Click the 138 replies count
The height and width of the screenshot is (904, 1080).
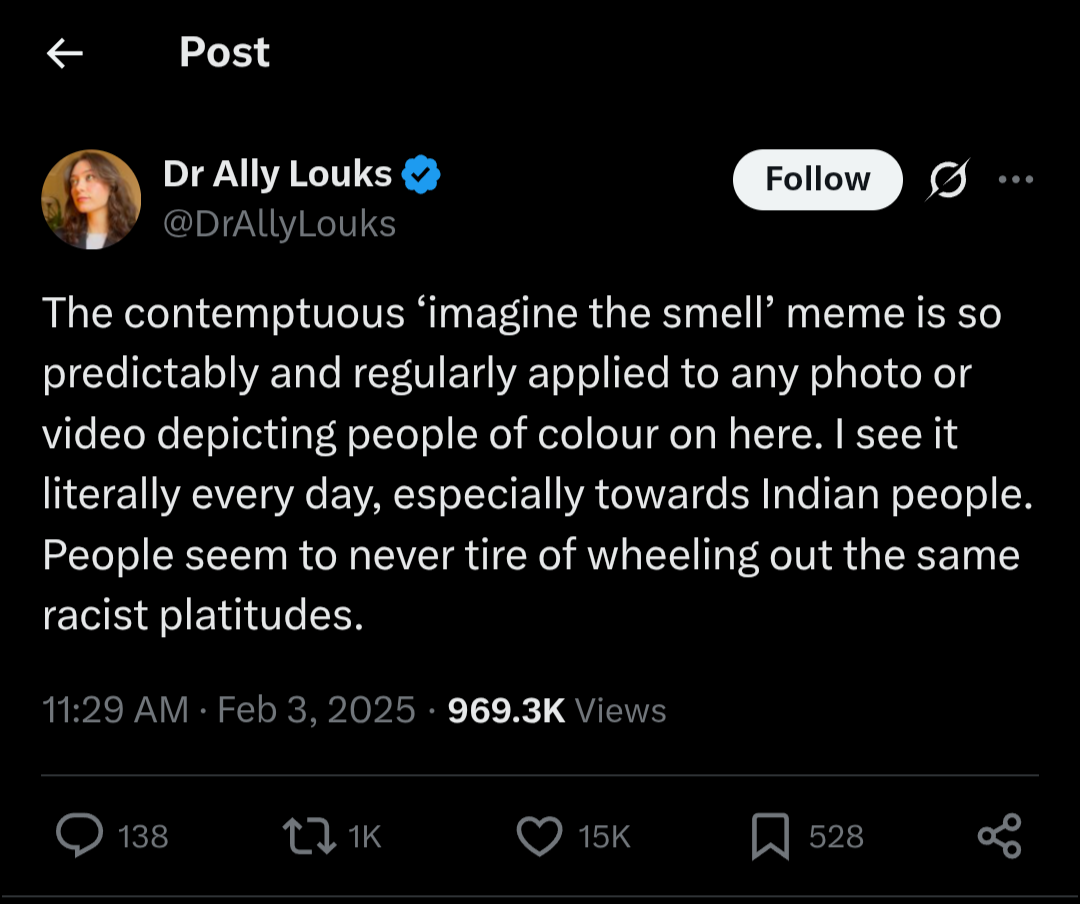(143, 836)
